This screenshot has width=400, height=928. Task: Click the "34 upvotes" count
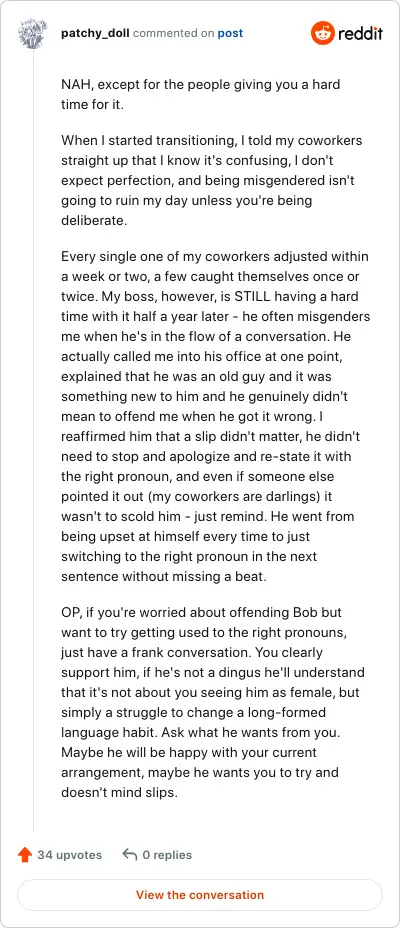(69, 855)
